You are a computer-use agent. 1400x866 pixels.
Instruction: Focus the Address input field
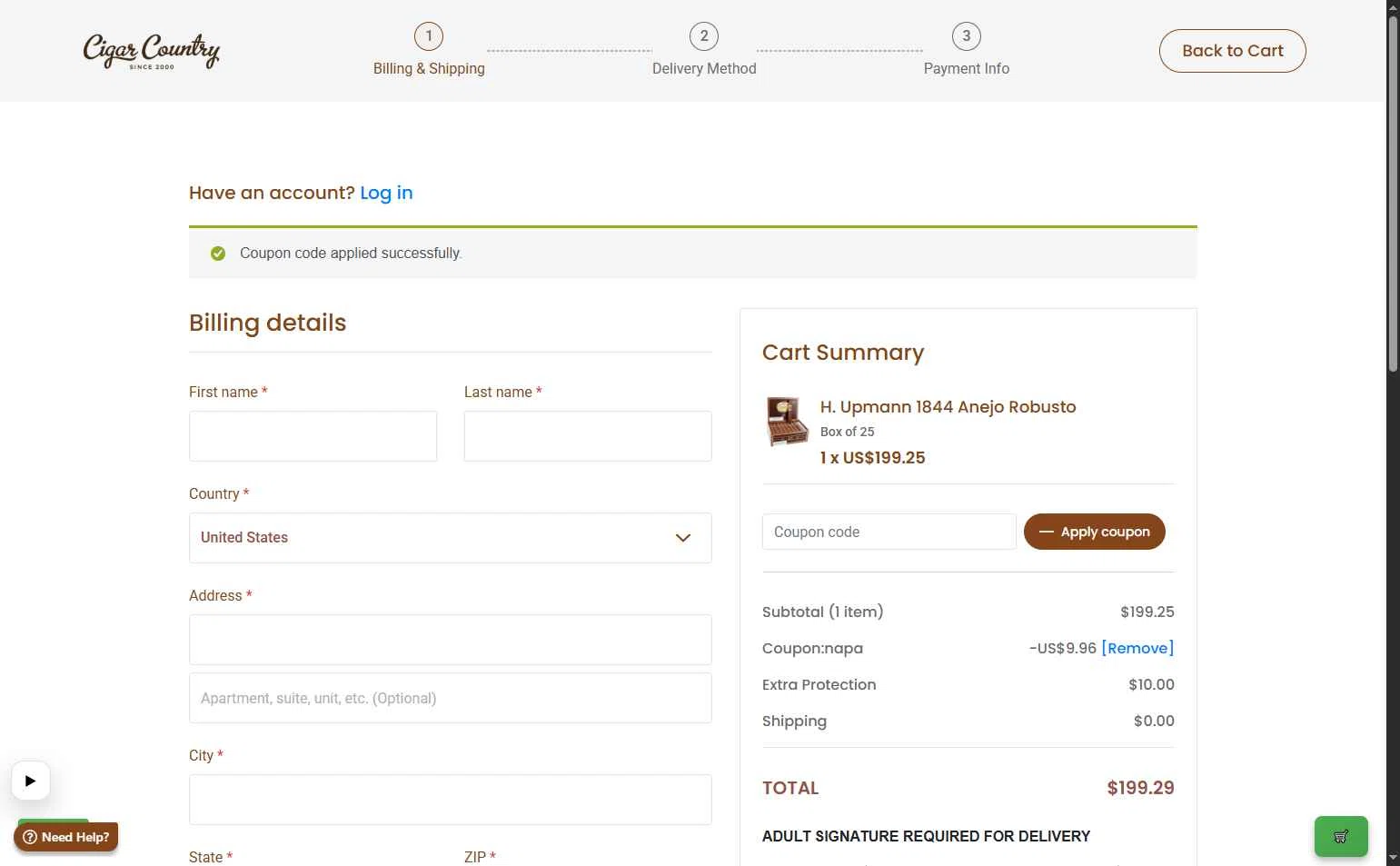point(451,640)
